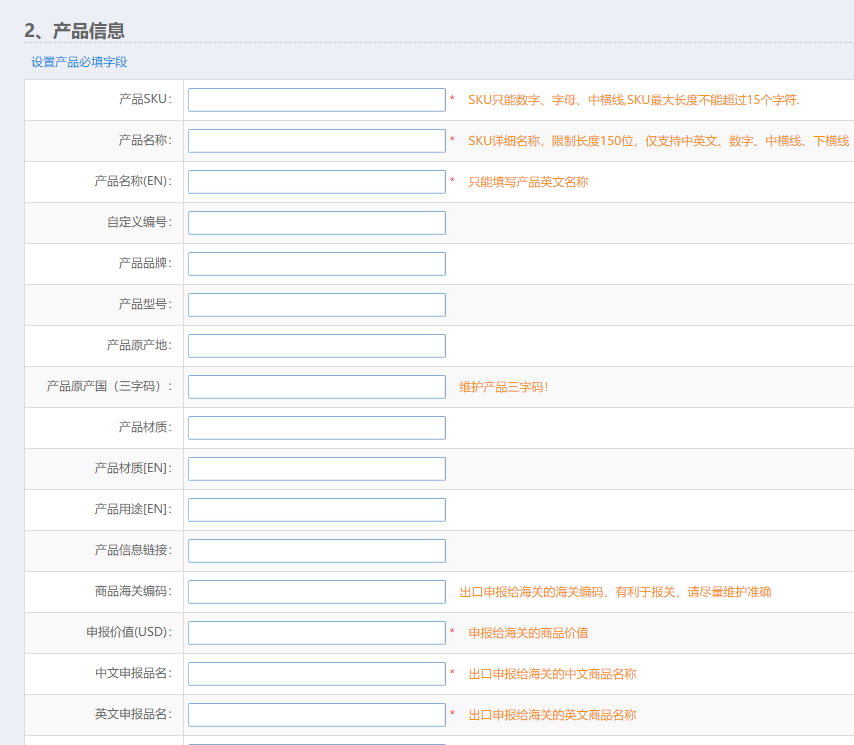854x745 pixels.
Task: Select the 产品信息链接 text box
Action: [315, 550]
